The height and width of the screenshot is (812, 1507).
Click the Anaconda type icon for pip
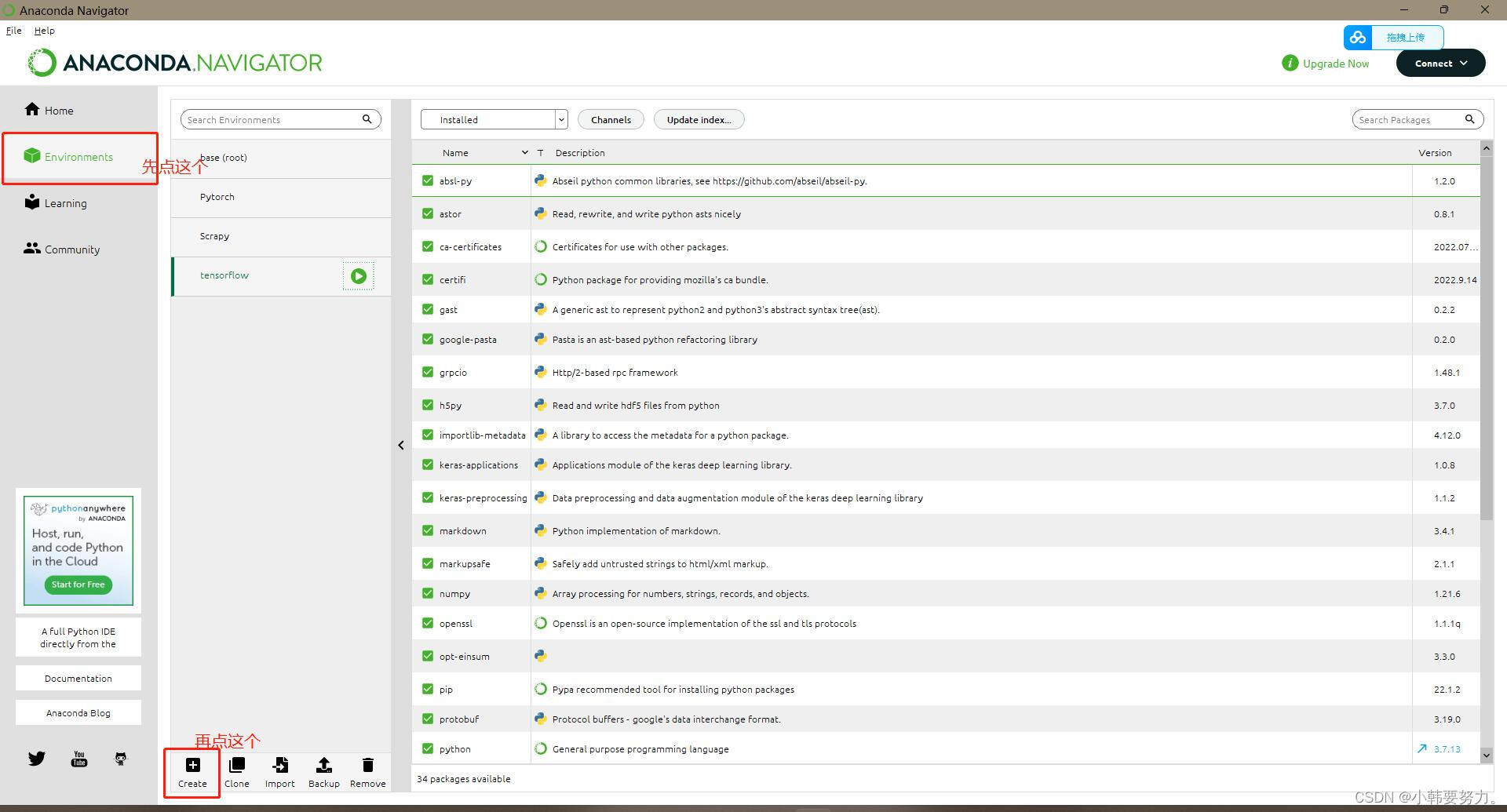tap(540, 689)
